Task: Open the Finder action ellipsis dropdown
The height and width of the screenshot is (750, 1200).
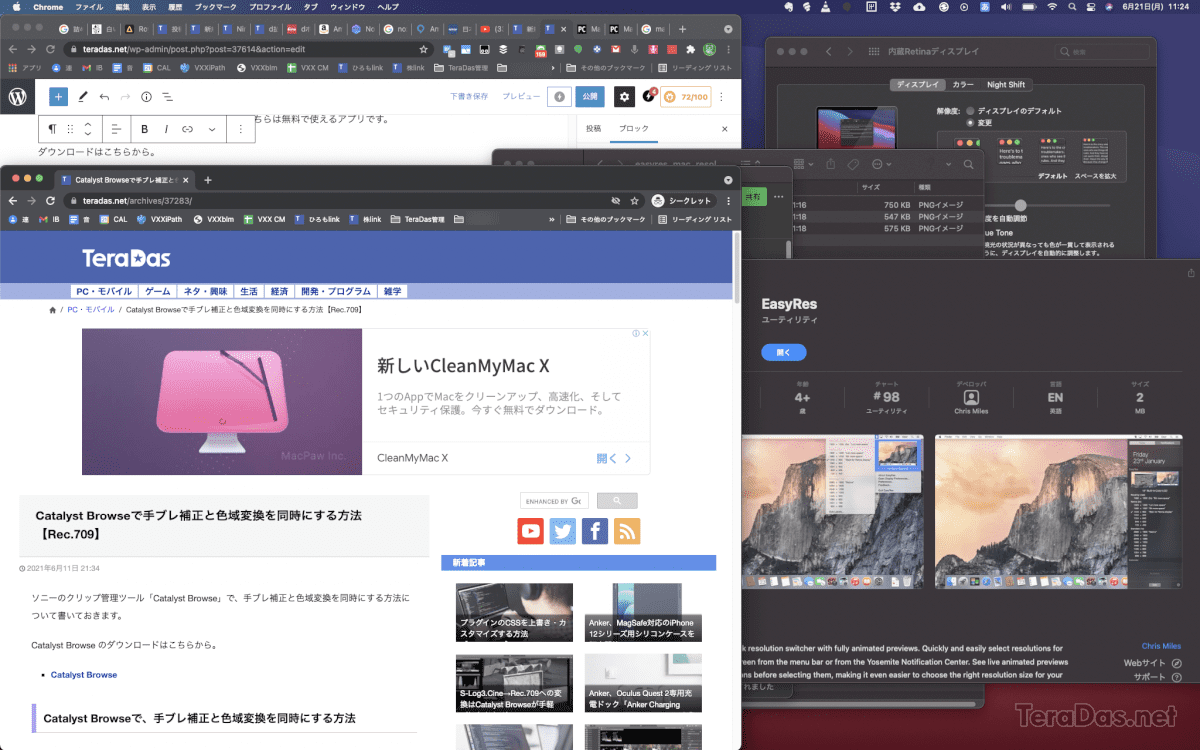Action: pos(880,164)
